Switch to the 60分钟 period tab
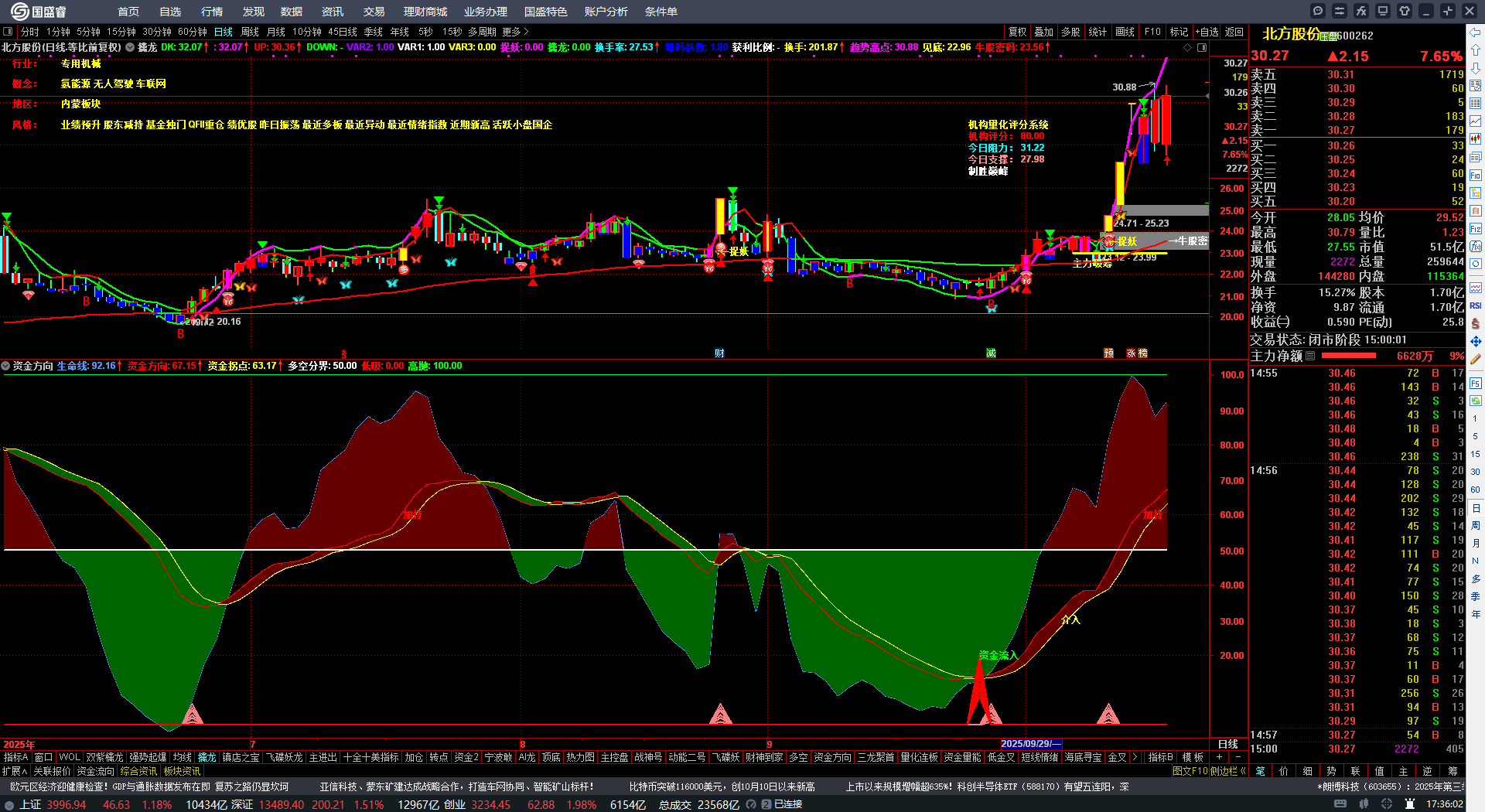Viewport: 1485px width, 812px height. pyautogui.click(x=193, y=32)
